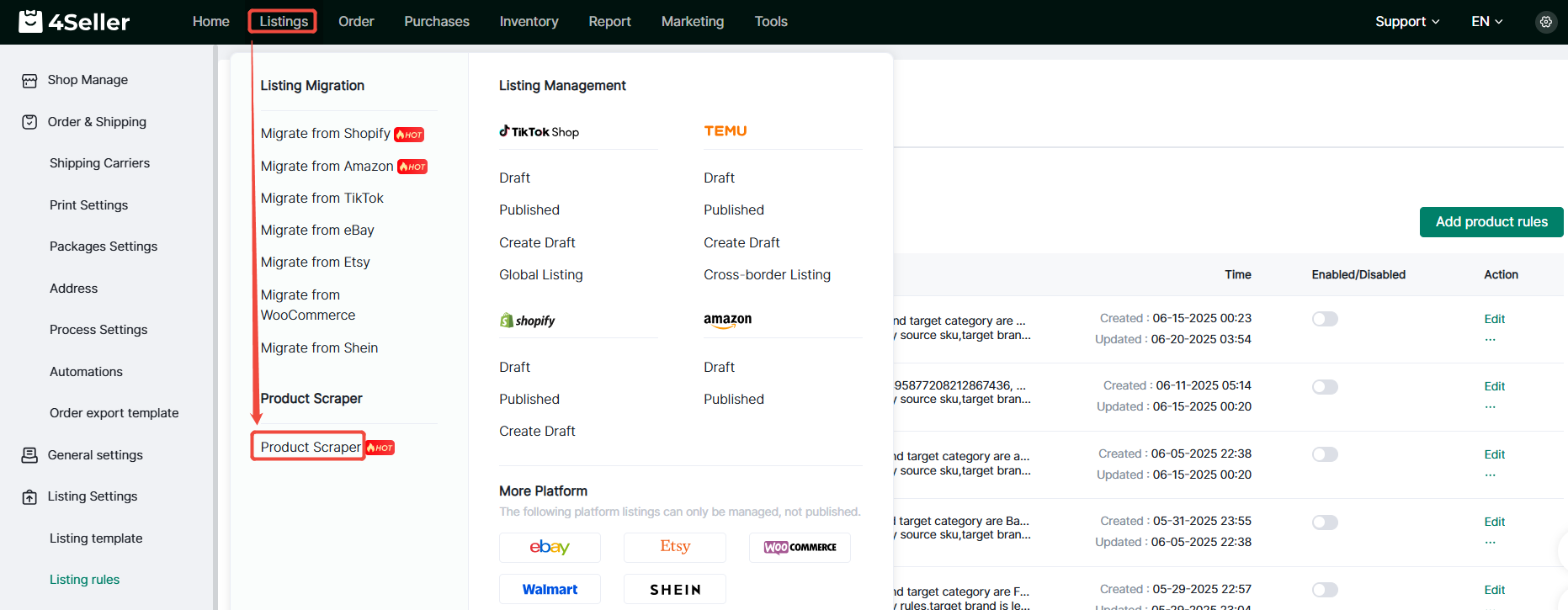This screenshot has height=610, width=1568.
Task: Edit rule created 06-05-2025 22:38
Action: [1494, 454]
